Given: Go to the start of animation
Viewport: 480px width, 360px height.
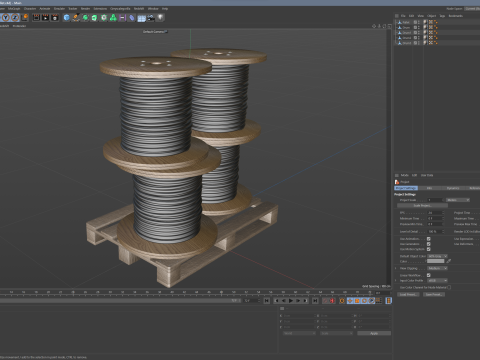Looking at the screenshot, I should tap(267, 301).
